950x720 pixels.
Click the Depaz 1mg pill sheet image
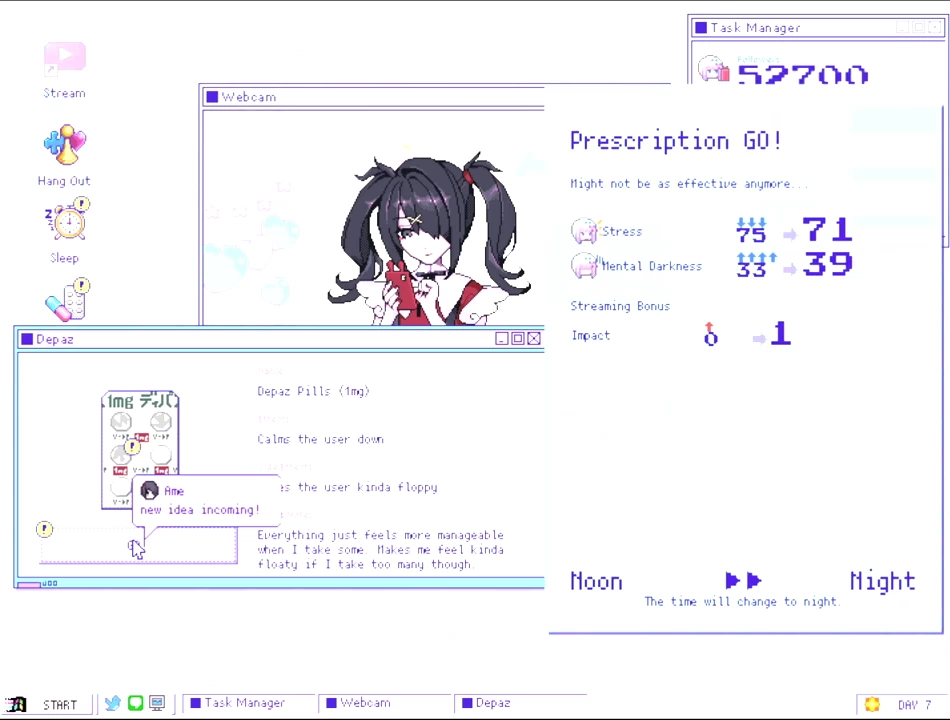[140, 449]
